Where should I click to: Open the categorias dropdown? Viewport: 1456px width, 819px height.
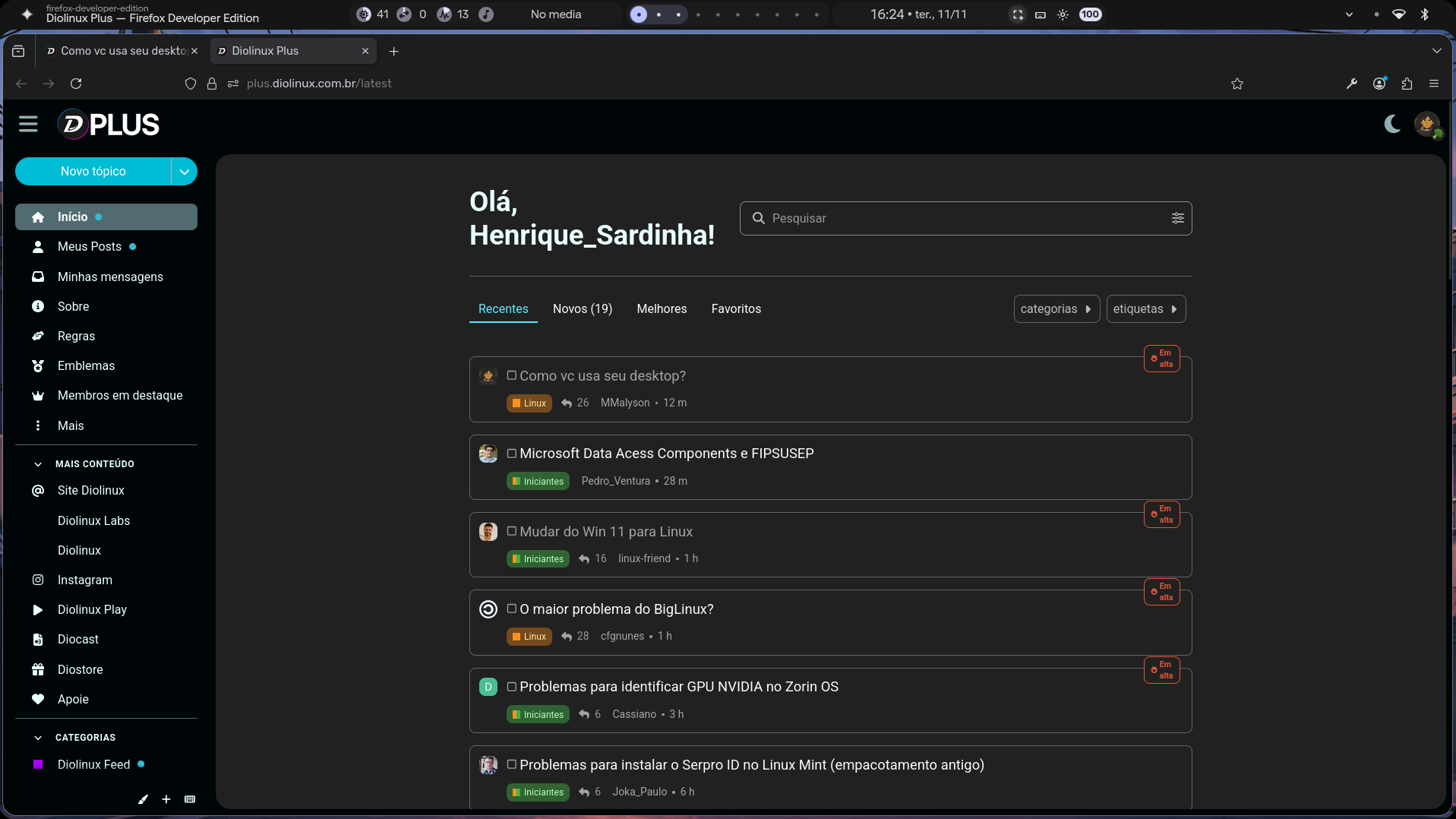[x=1056, y=308]
